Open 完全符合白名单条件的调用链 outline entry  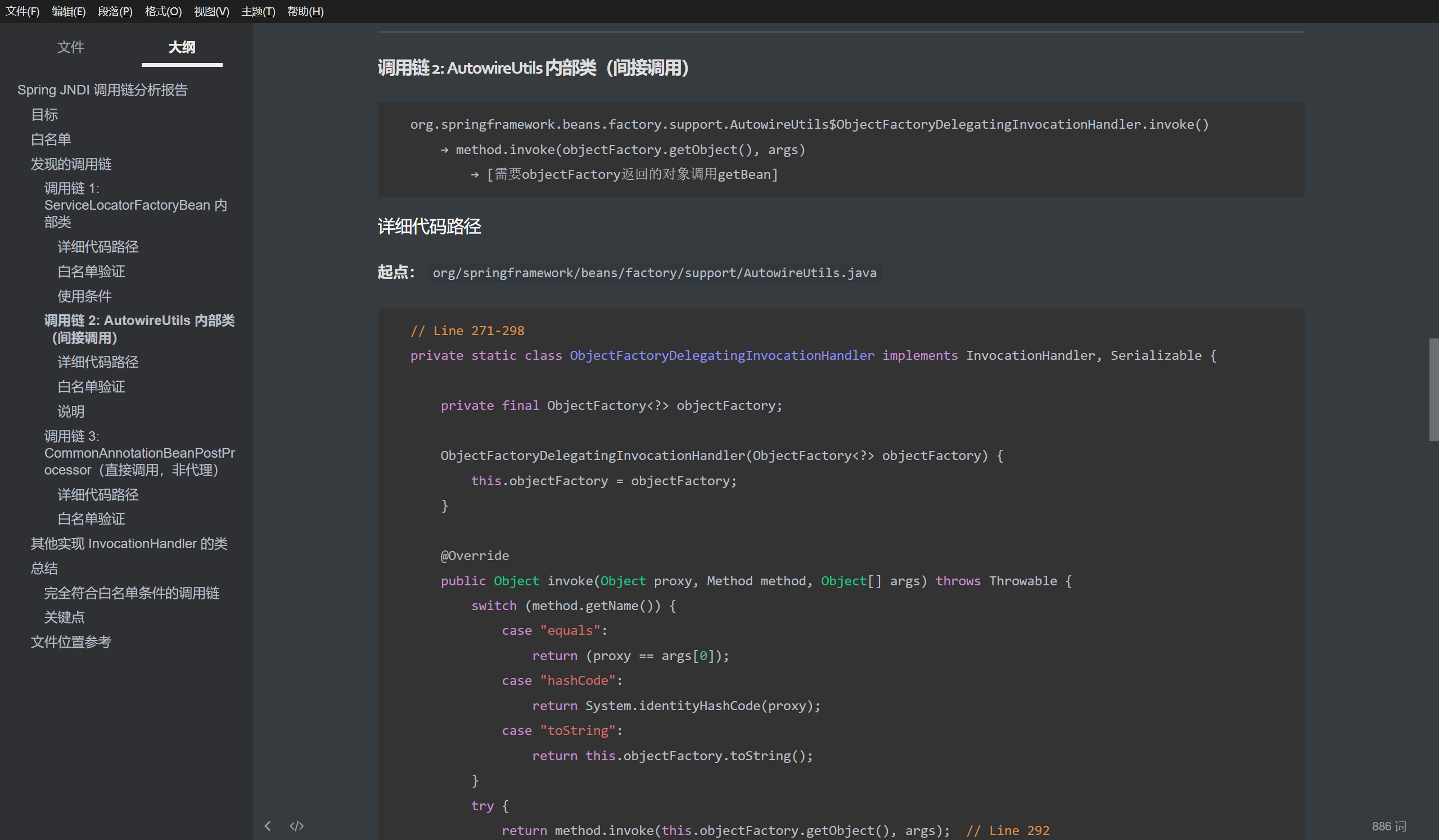[x=132, y=593]
